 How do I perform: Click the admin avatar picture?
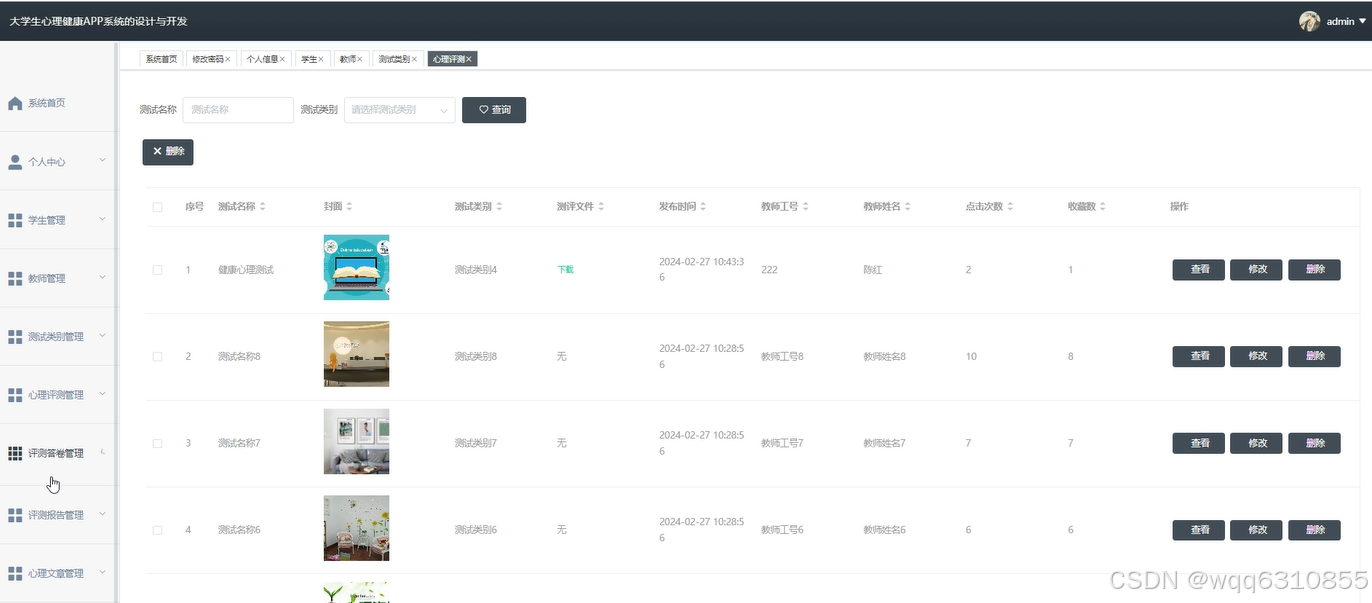[1309, 21]
